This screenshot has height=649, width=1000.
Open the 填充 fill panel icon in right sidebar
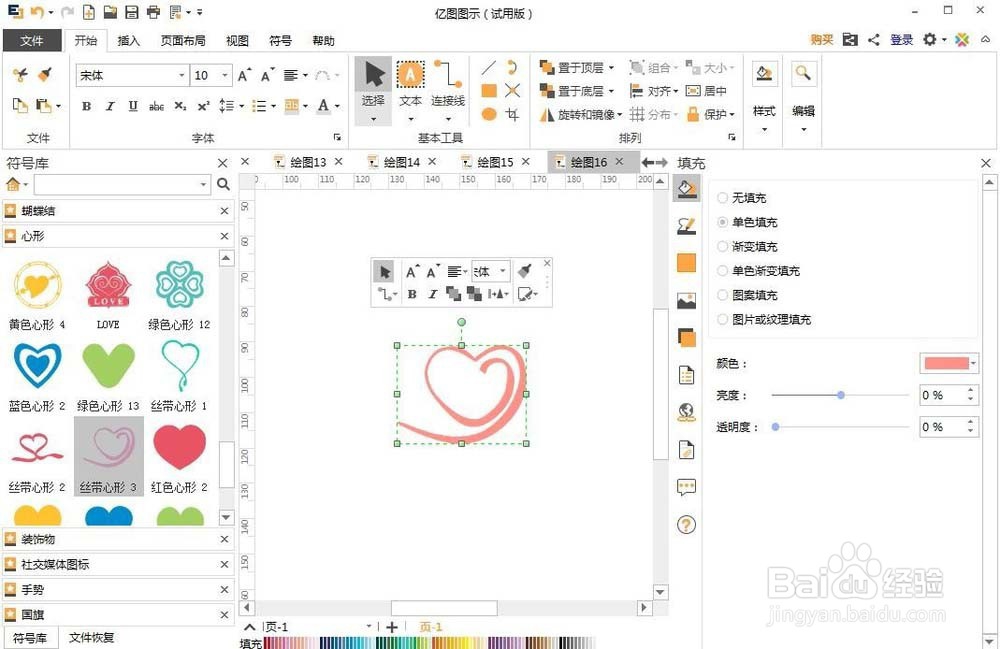(x=686, y=188)
